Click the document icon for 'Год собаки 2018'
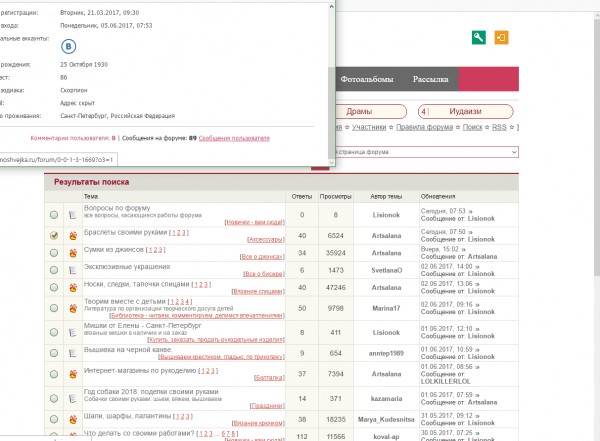 point(73,399)
